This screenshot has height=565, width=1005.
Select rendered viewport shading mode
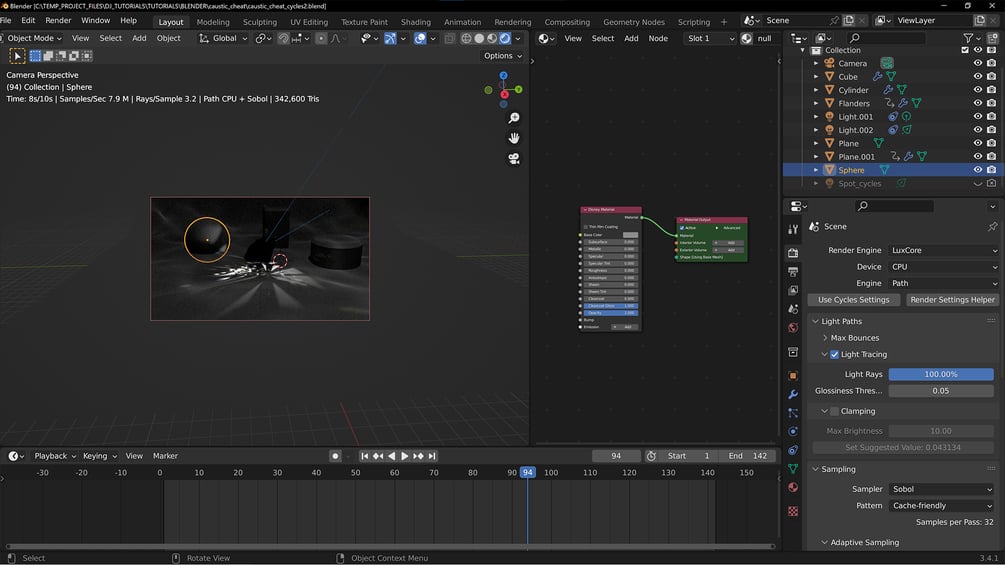tap(505, 38)
